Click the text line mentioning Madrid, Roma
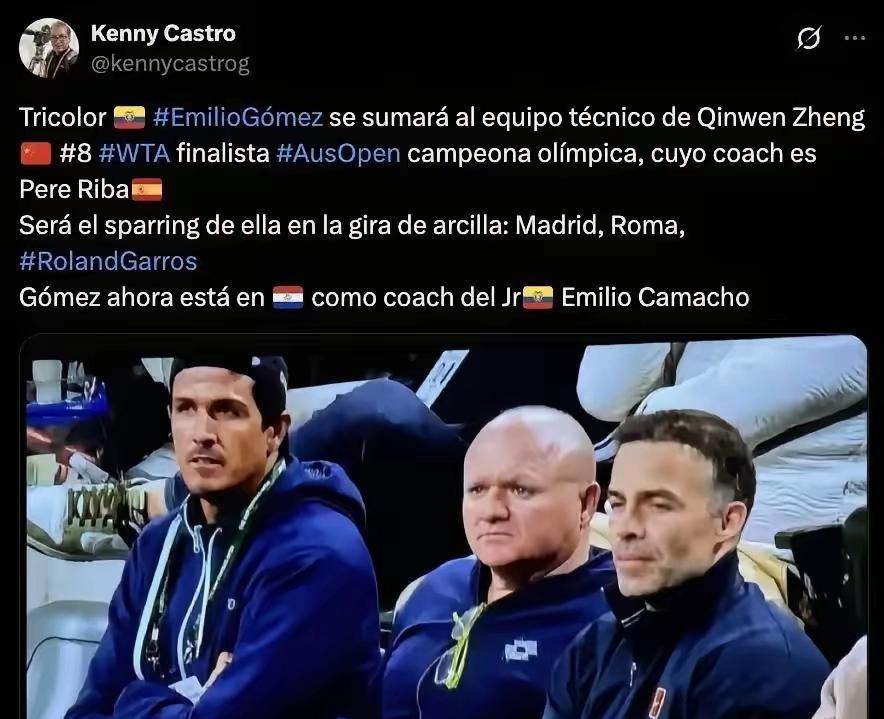 [352, 226]
